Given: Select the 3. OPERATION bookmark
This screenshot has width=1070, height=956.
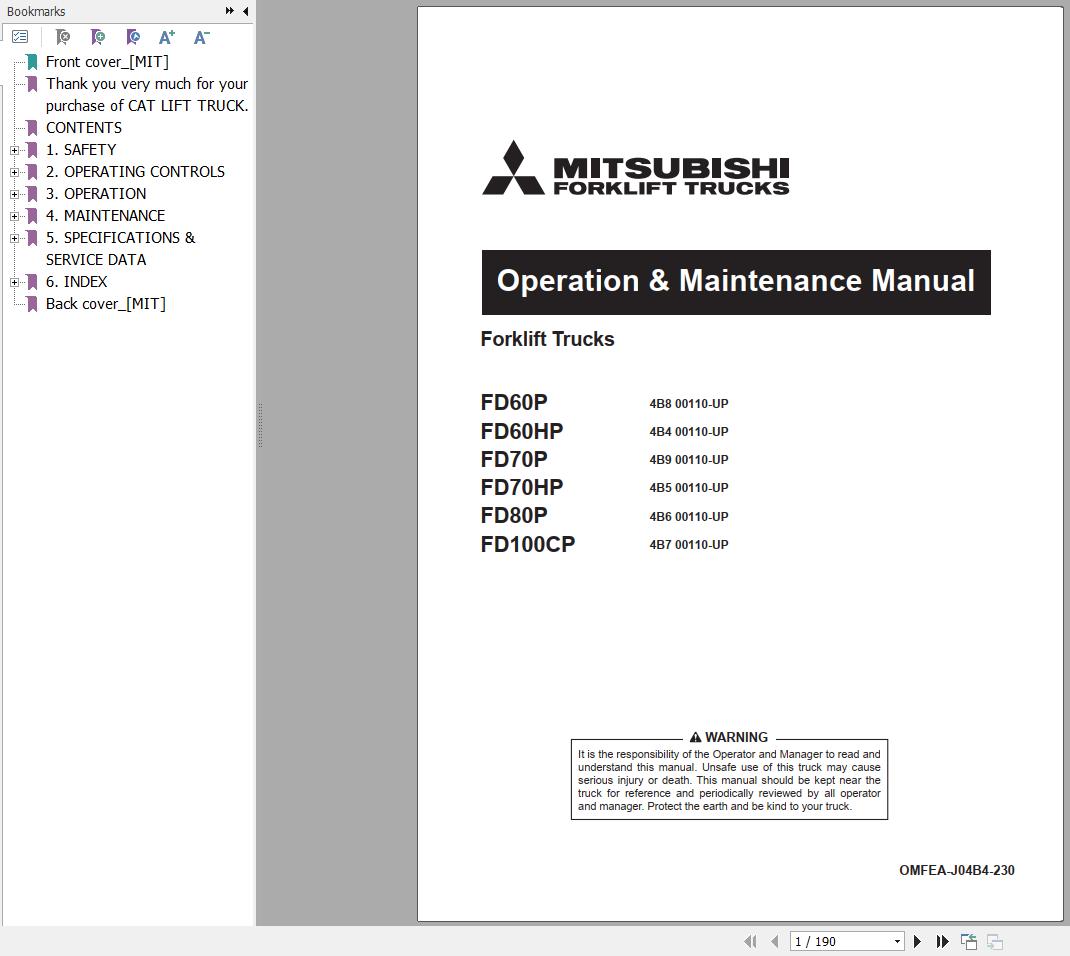Looking at the screenshot, I should click(96, 194).
